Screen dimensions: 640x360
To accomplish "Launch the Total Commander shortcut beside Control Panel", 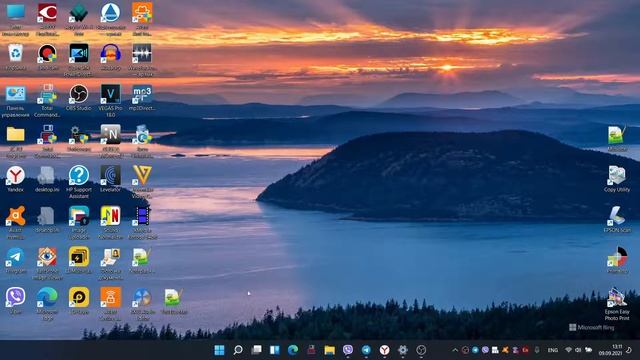I will click(47, 94).
